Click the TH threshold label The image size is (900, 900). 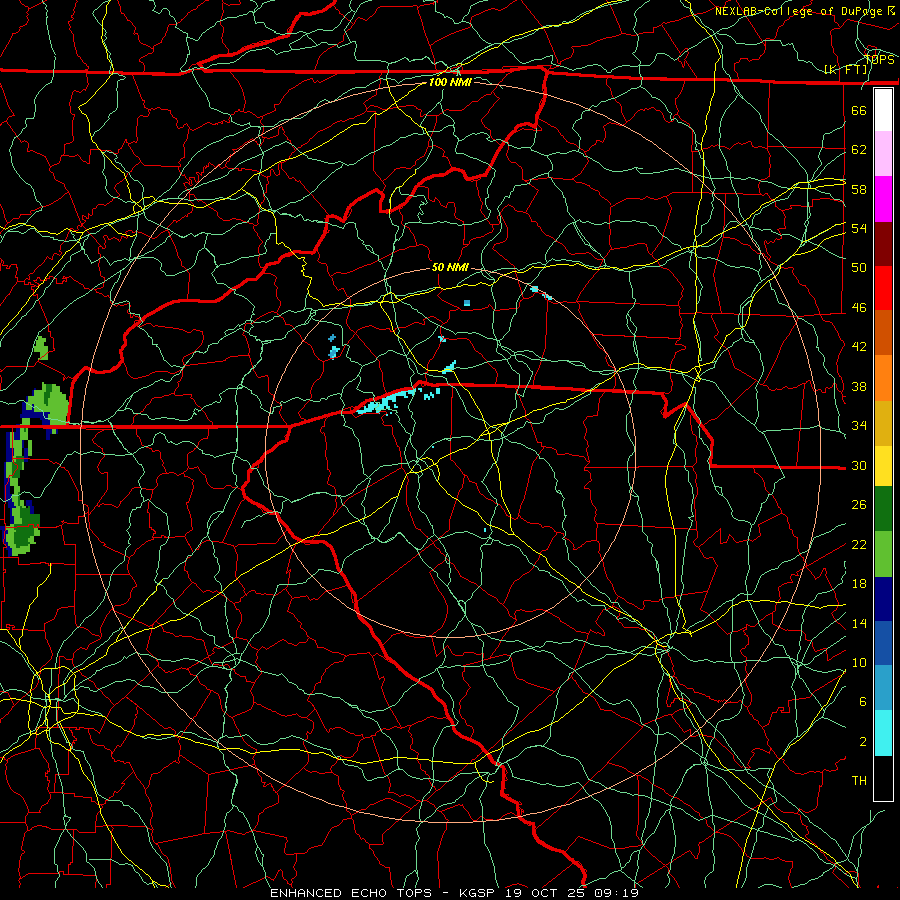[859, 781]
